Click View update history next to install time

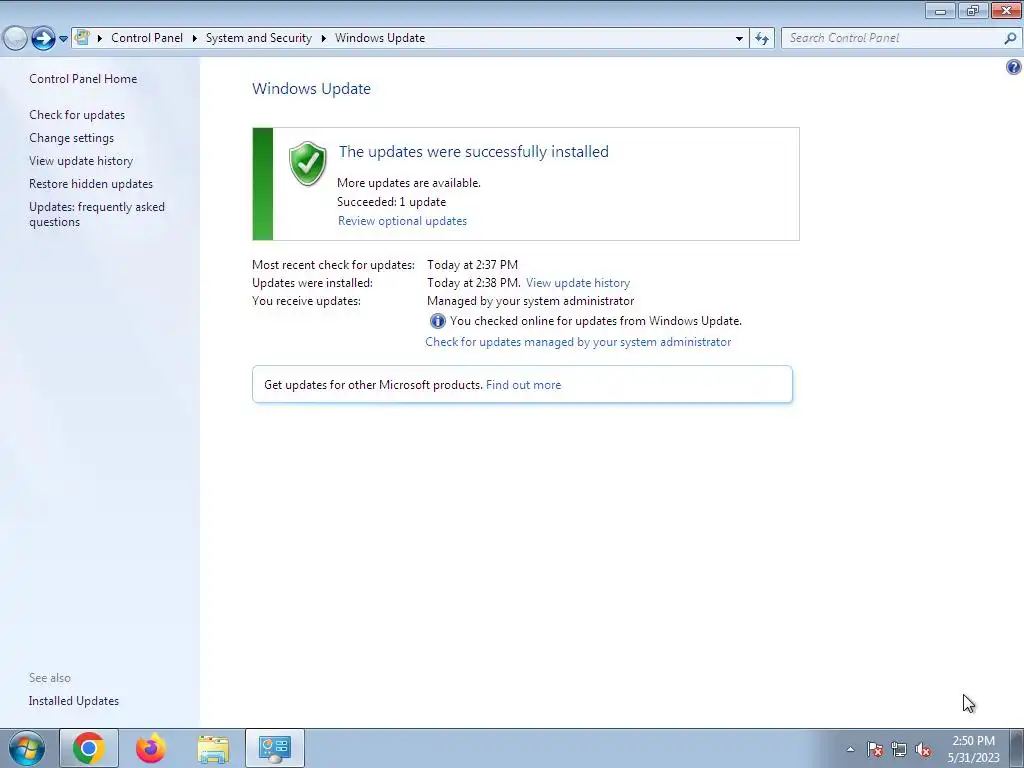coord(578,283)
